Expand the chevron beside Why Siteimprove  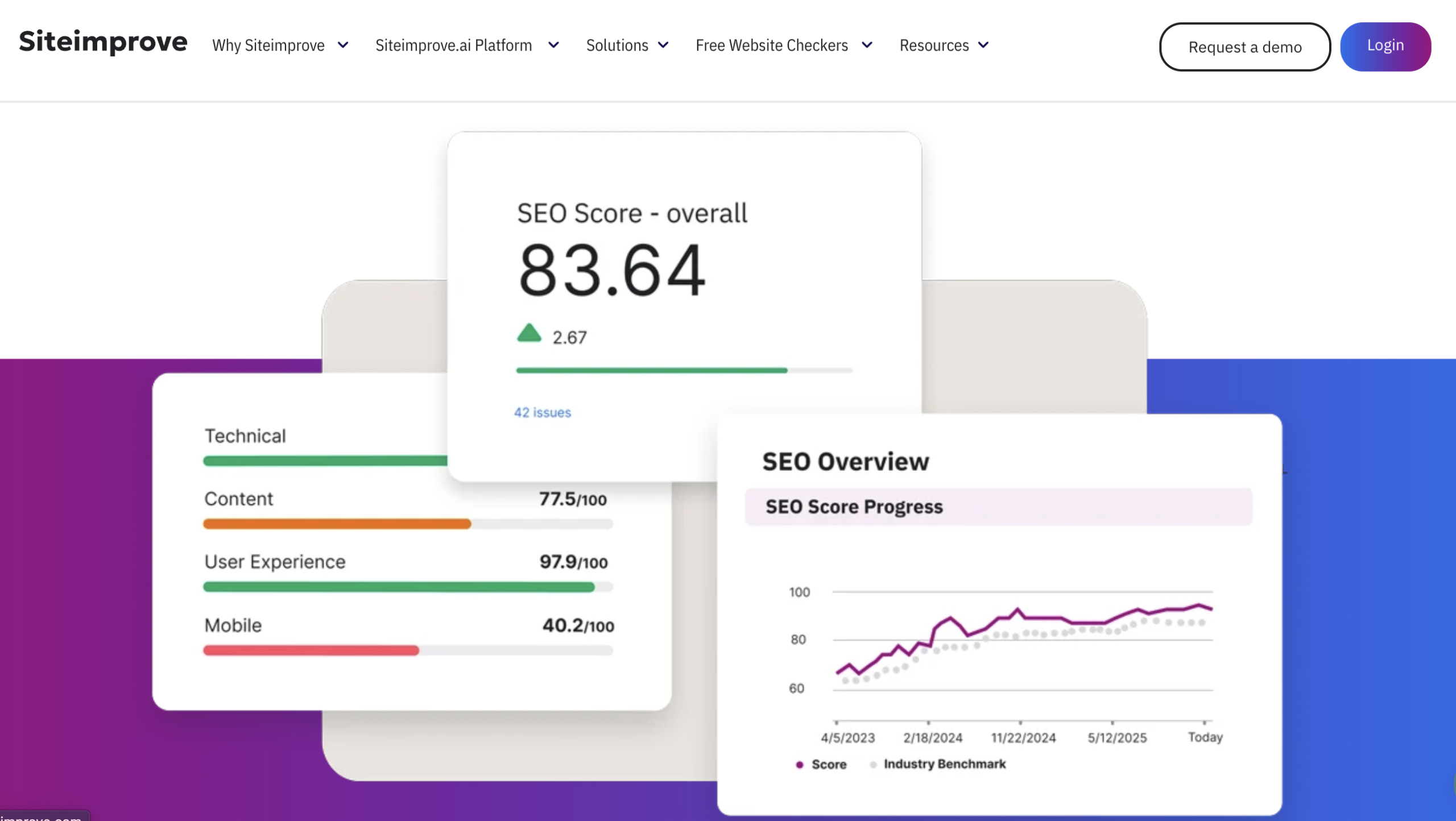tap(343, 45)
